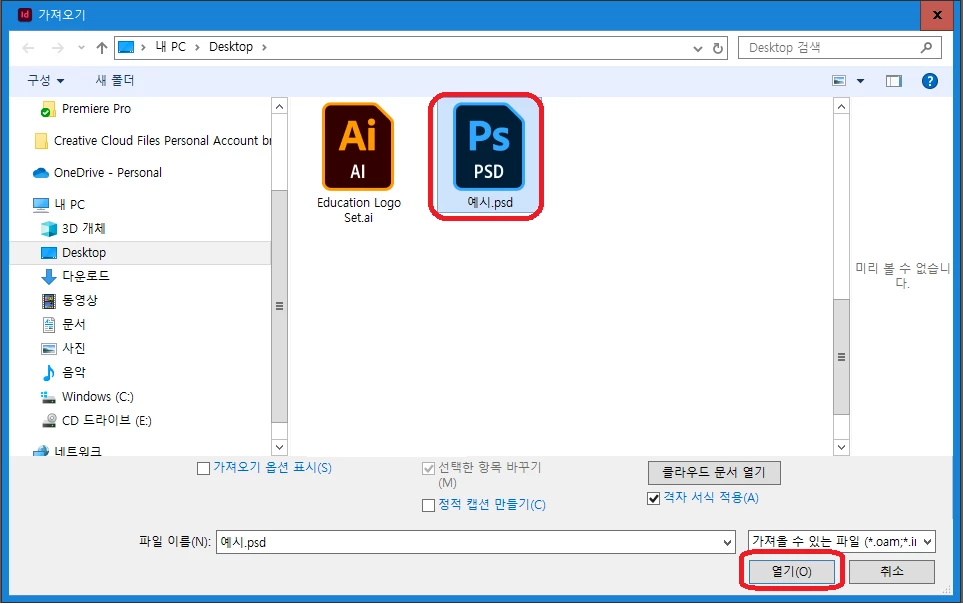Select Creative Cloud Files Personal Account folder
This screenshot has height=604, width=963.
153,141
